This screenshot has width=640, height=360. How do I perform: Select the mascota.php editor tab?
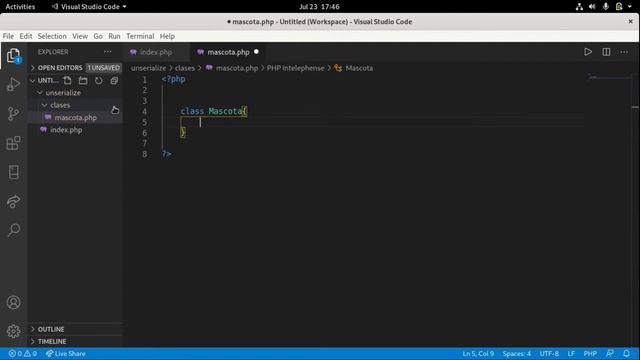228,52
